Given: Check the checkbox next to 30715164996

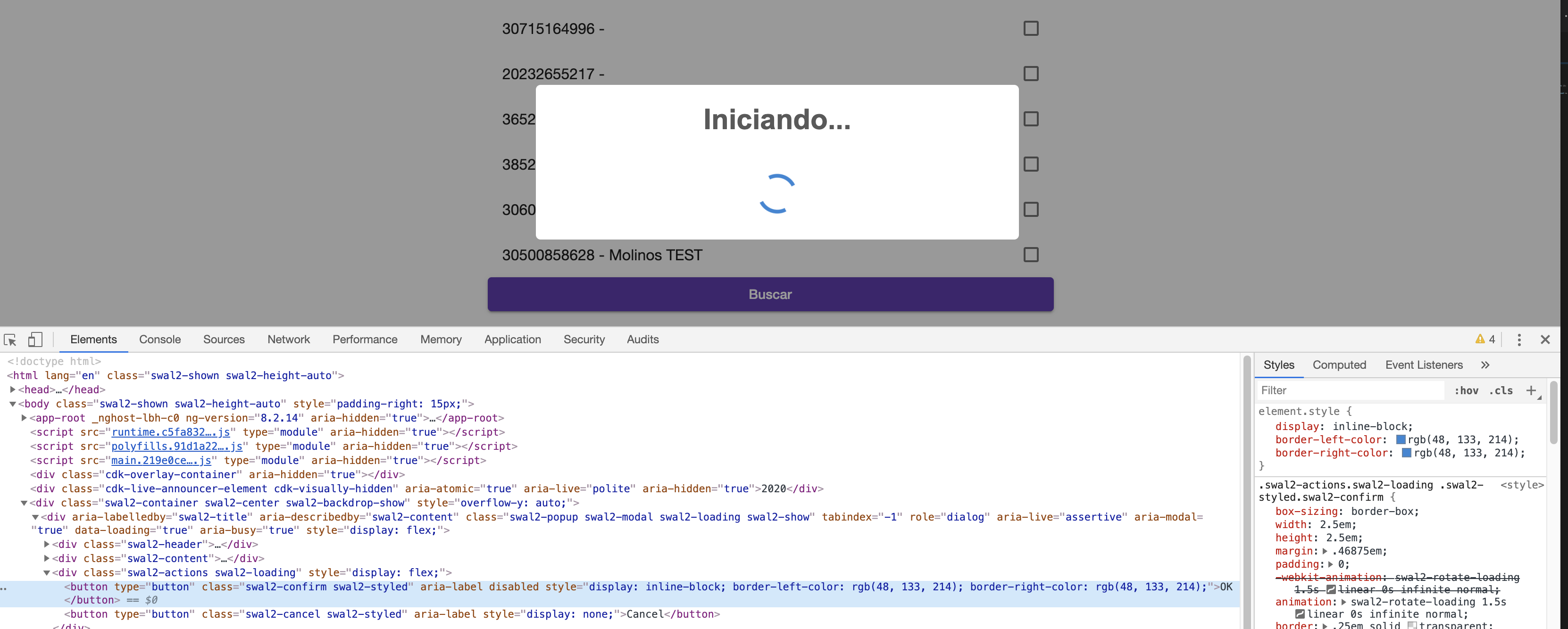Looking at the screenshot, I should pos(1031,28).
